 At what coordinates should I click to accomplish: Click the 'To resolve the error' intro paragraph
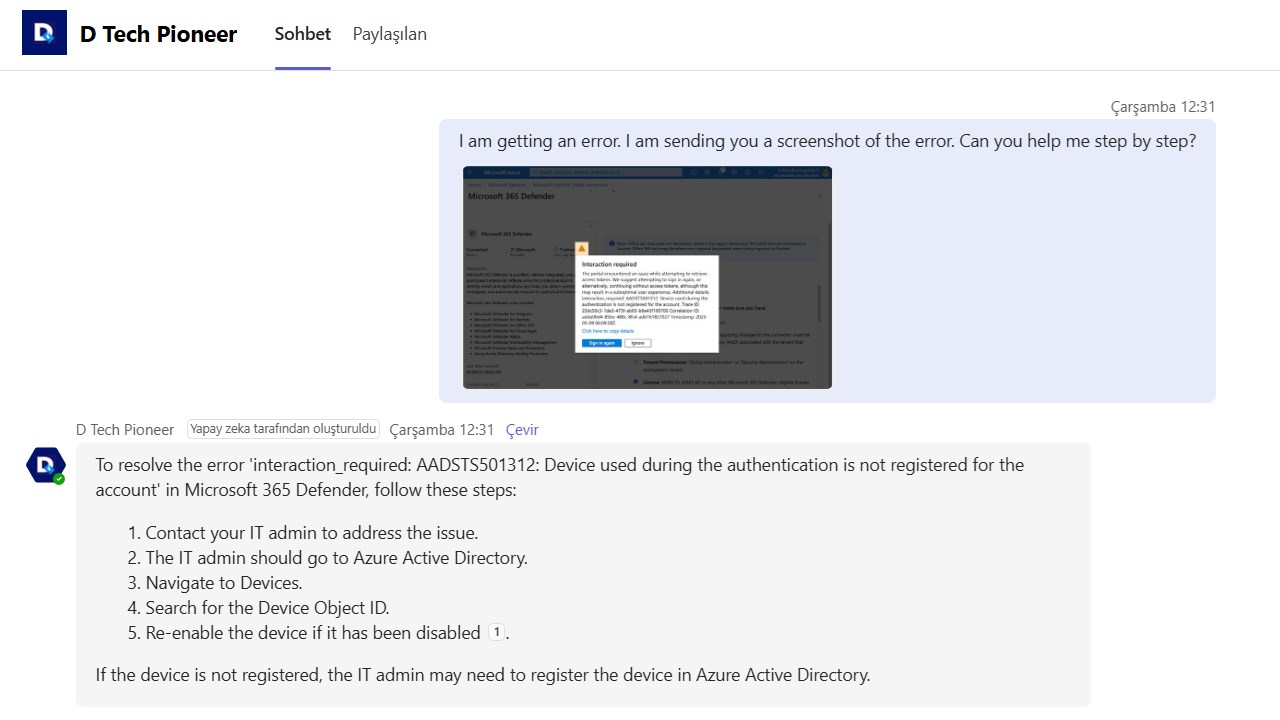click(x=560, y=478)
